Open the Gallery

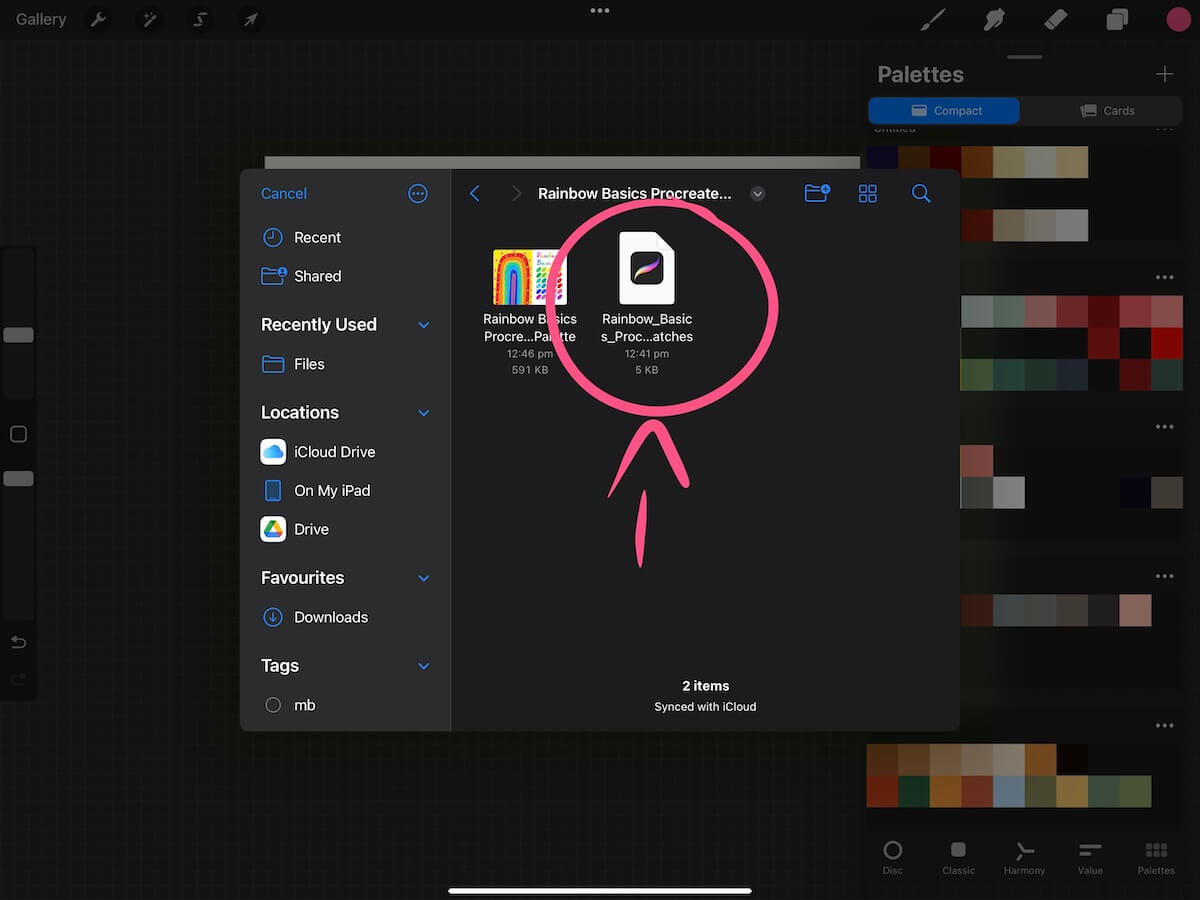(x=39, y=18)
